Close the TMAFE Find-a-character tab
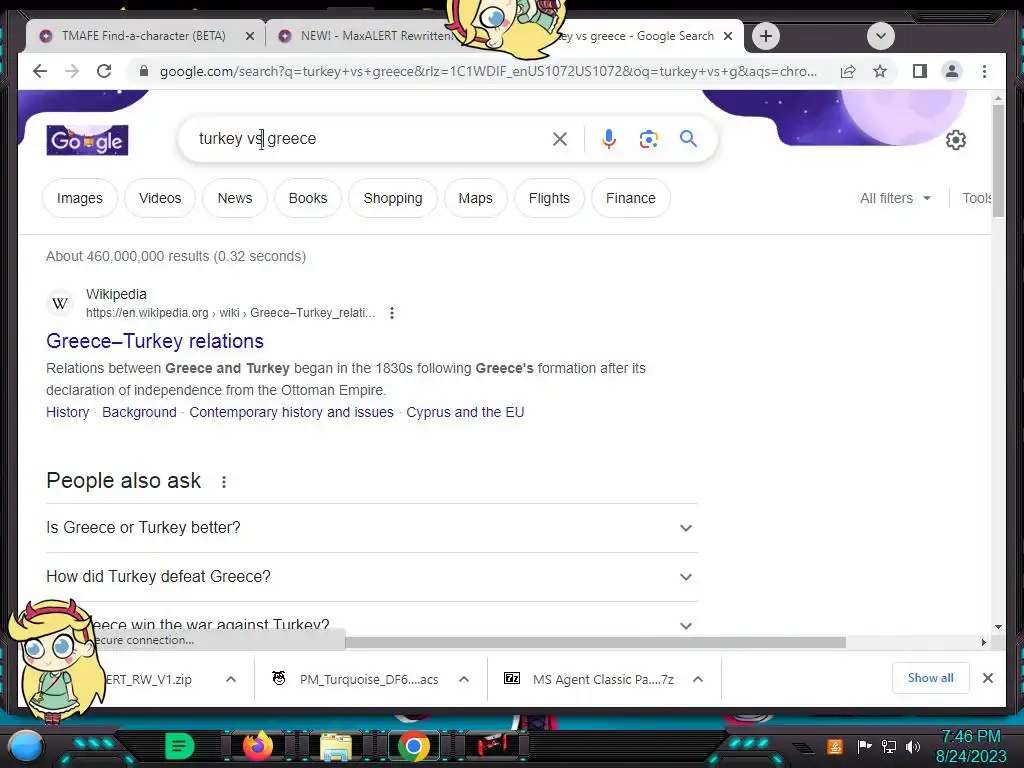Image resolution: width=1024 pixels, height=768 pixels. pos(249,37)
